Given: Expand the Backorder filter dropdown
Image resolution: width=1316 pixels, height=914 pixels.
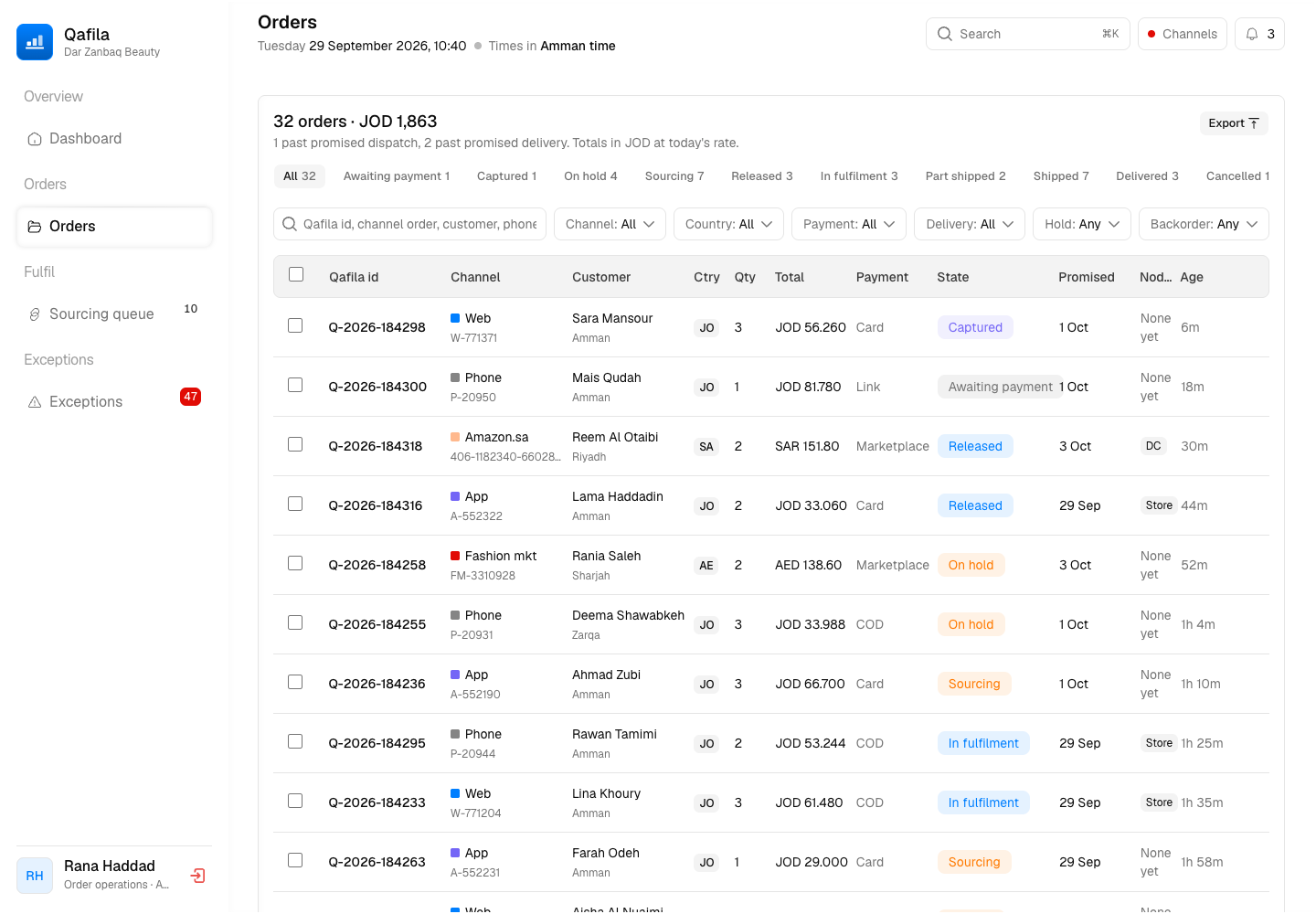Looking at the screenshot, I should [x=1204, y=224].
